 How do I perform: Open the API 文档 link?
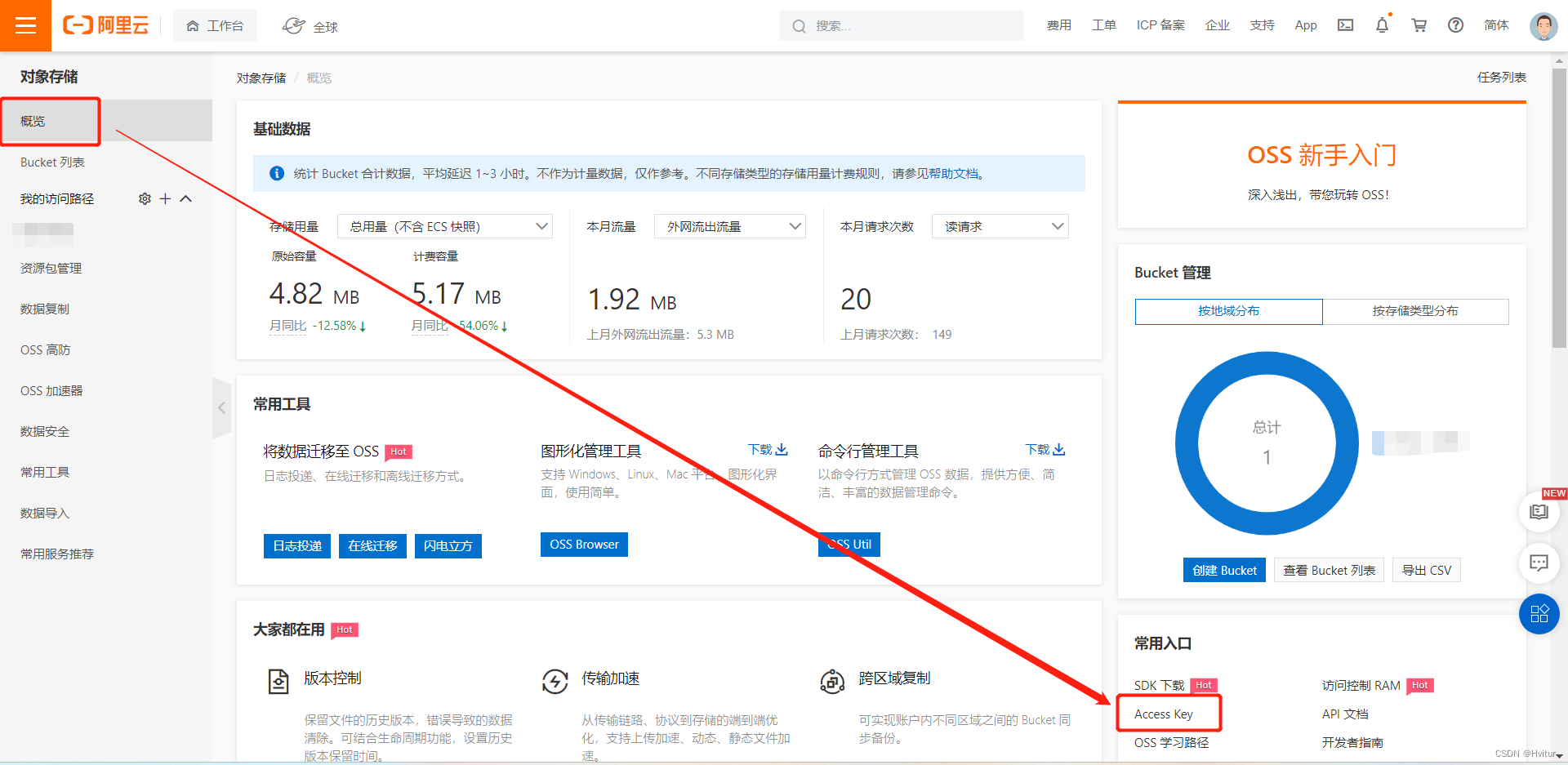(1345, 714)
